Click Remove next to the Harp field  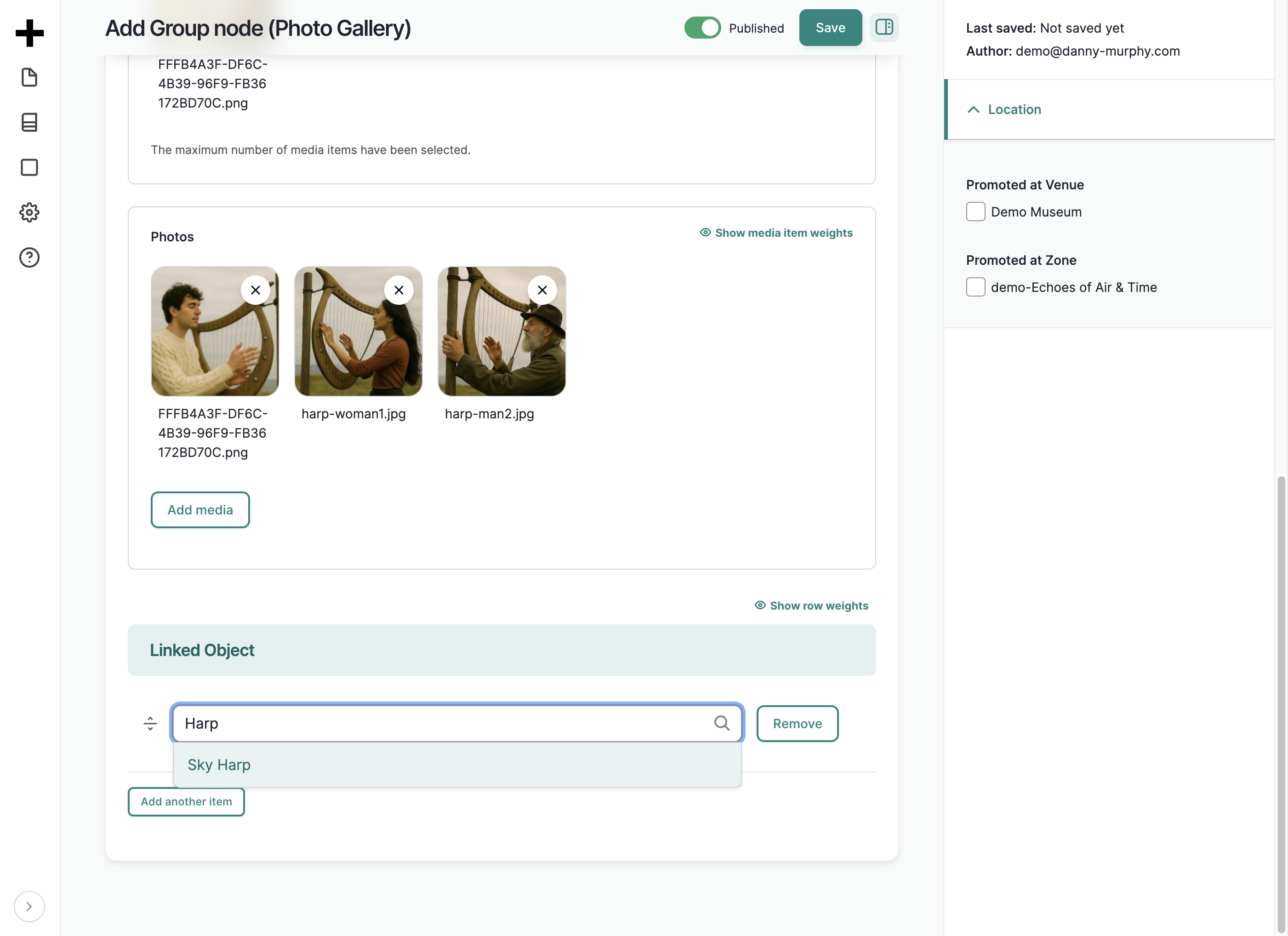click(798, 723)
